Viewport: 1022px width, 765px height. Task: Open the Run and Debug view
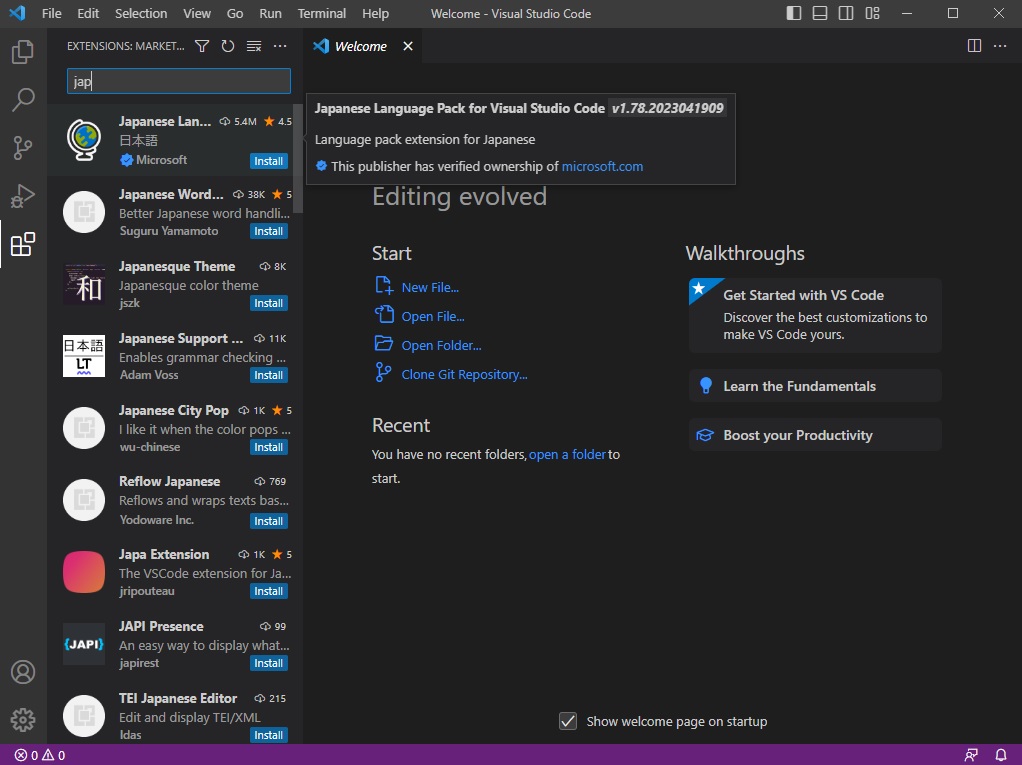coord(23,195)
